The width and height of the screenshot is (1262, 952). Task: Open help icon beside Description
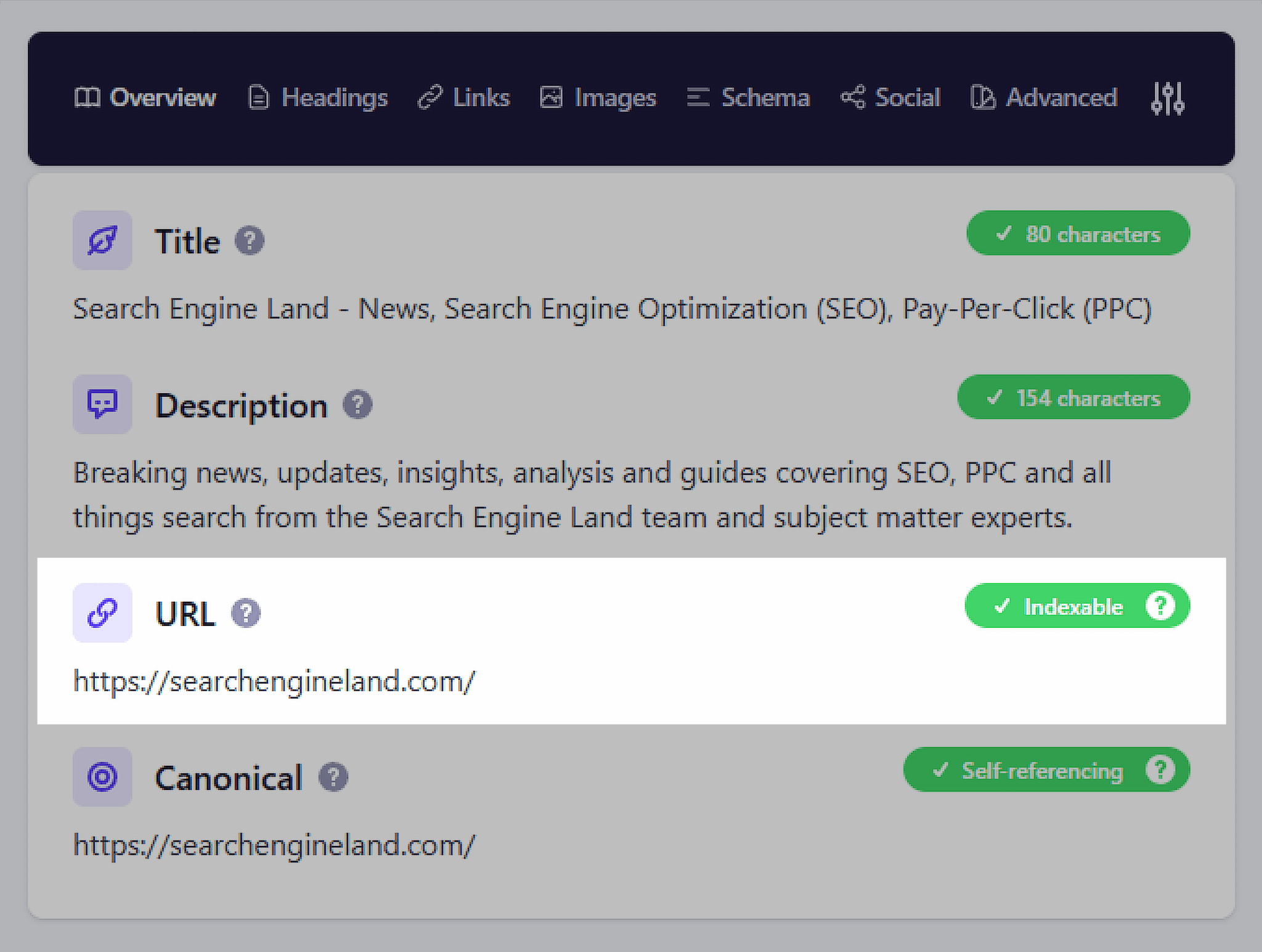tap(357, 405)
